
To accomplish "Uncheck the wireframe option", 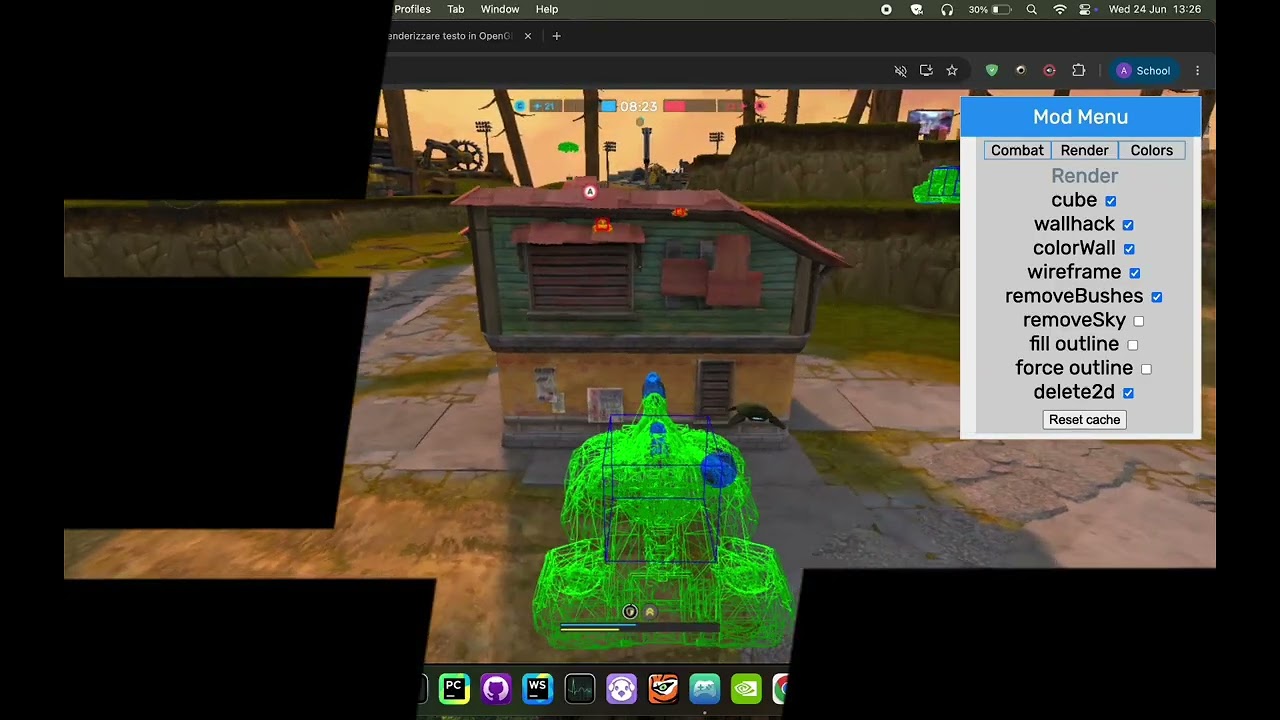I will [1135, 273].
